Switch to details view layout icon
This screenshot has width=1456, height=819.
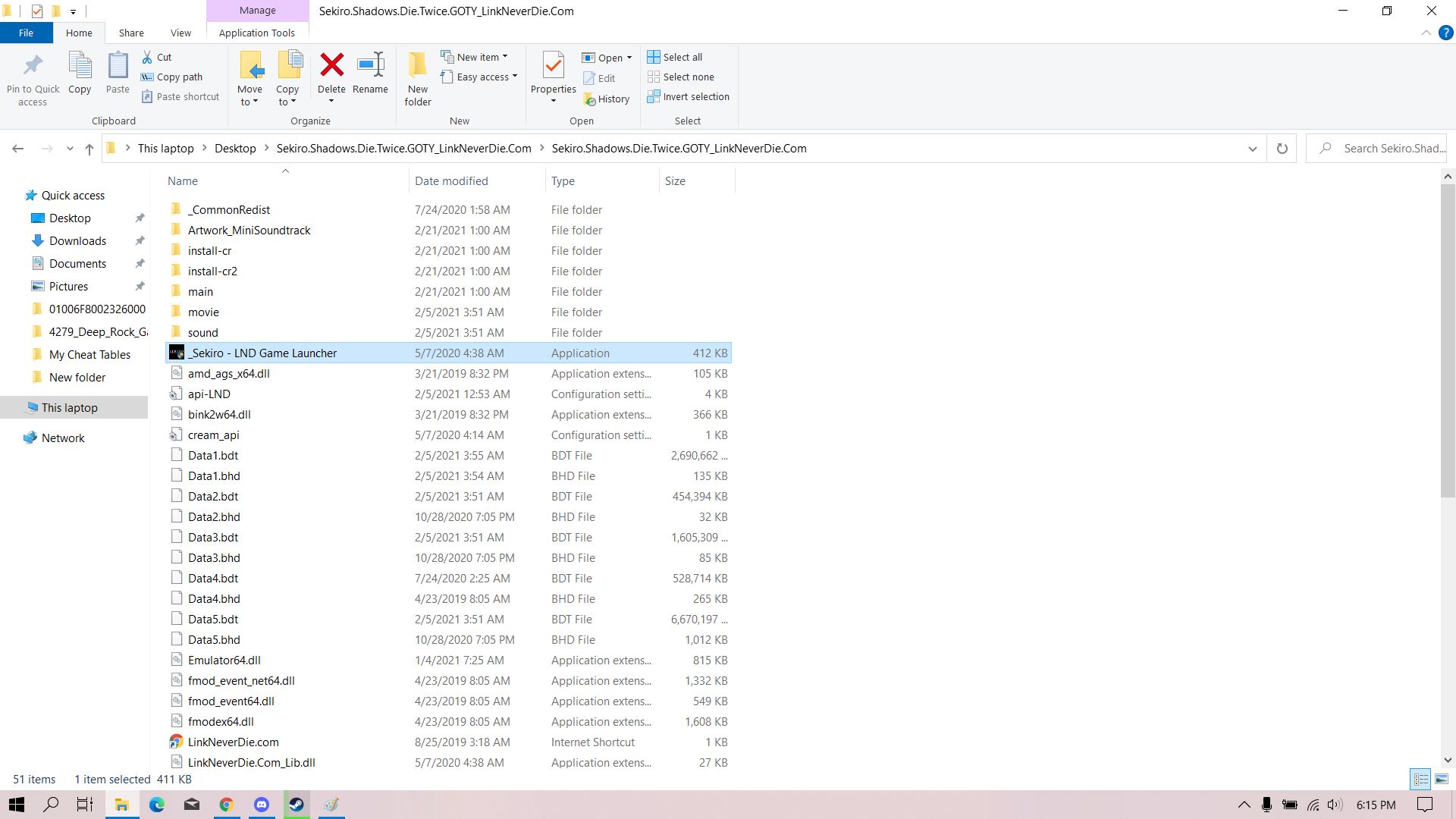[1420, 779]
